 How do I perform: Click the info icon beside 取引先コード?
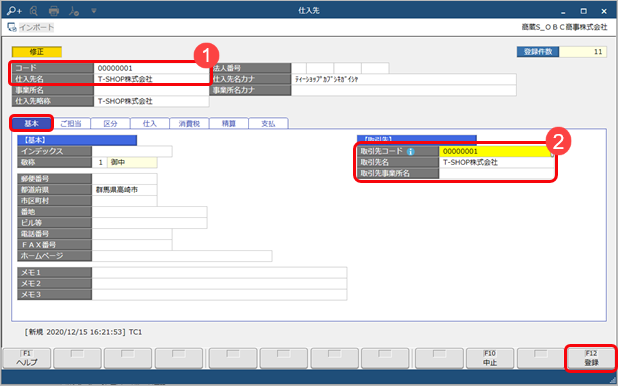(x=411, y=151)
